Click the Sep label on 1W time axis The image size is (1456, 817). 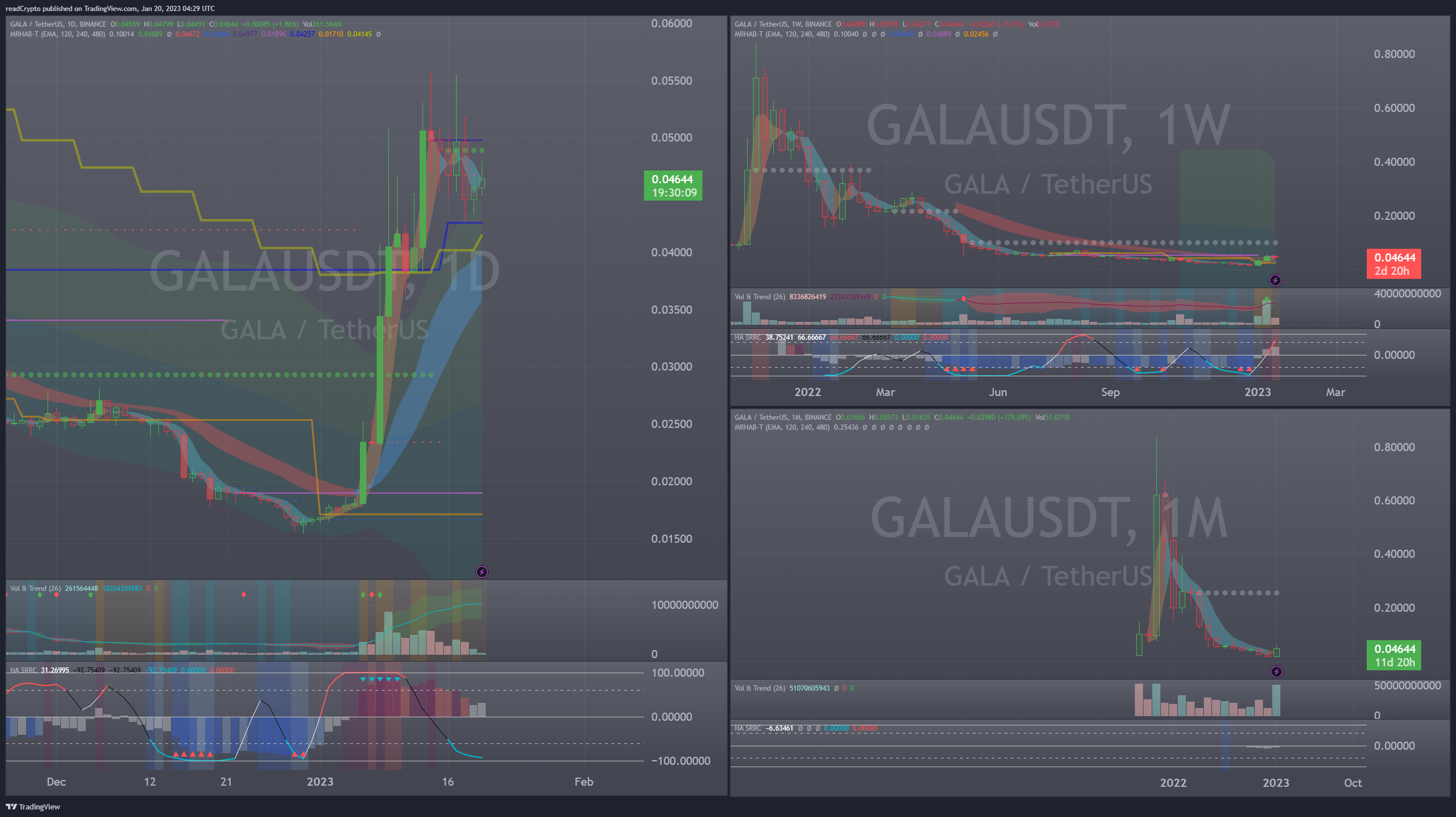tap(1111, 392)
